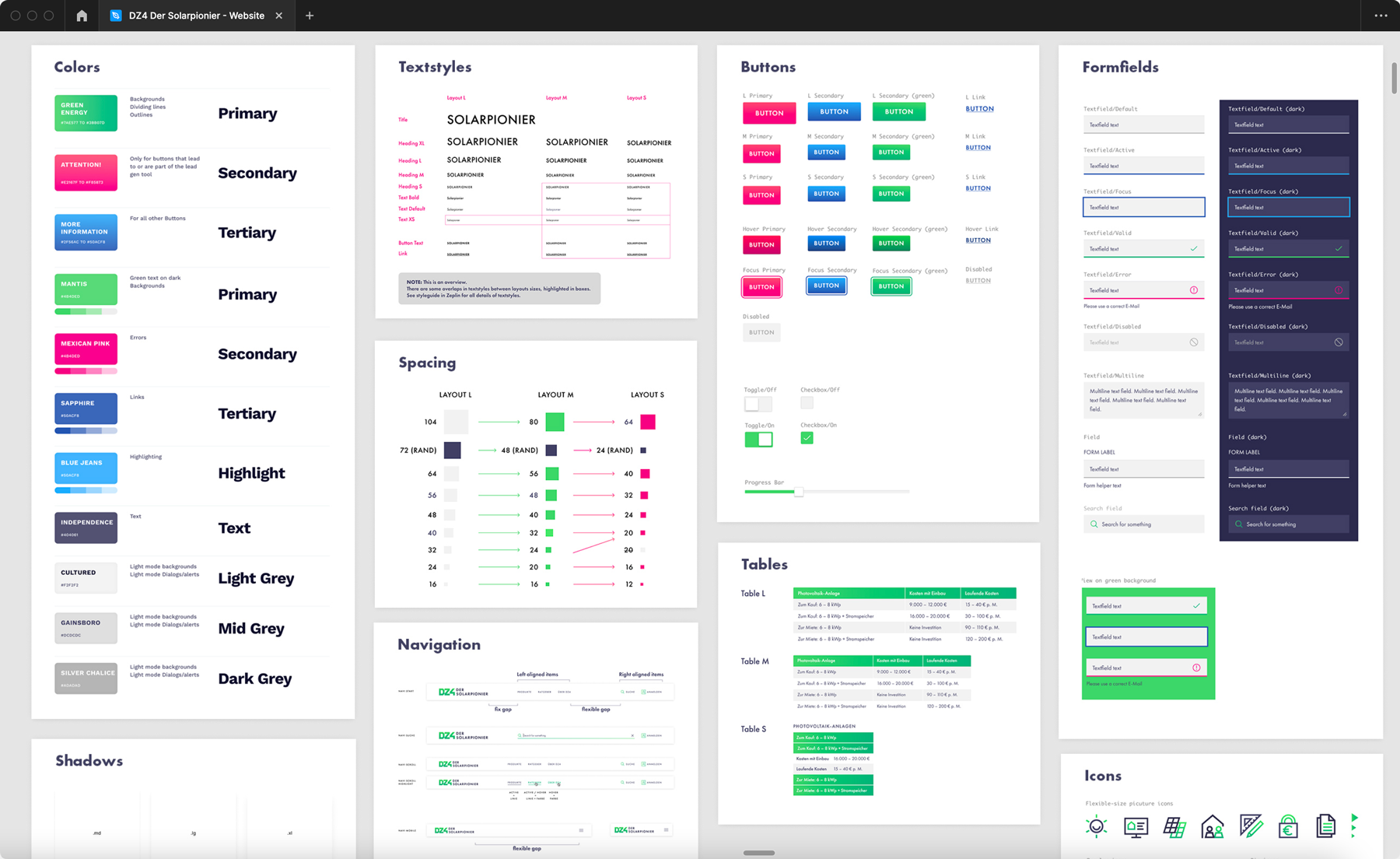Turn off the Toggle/On switch
The width and height of the screenshot is (1400, 859).
(758, 438)
